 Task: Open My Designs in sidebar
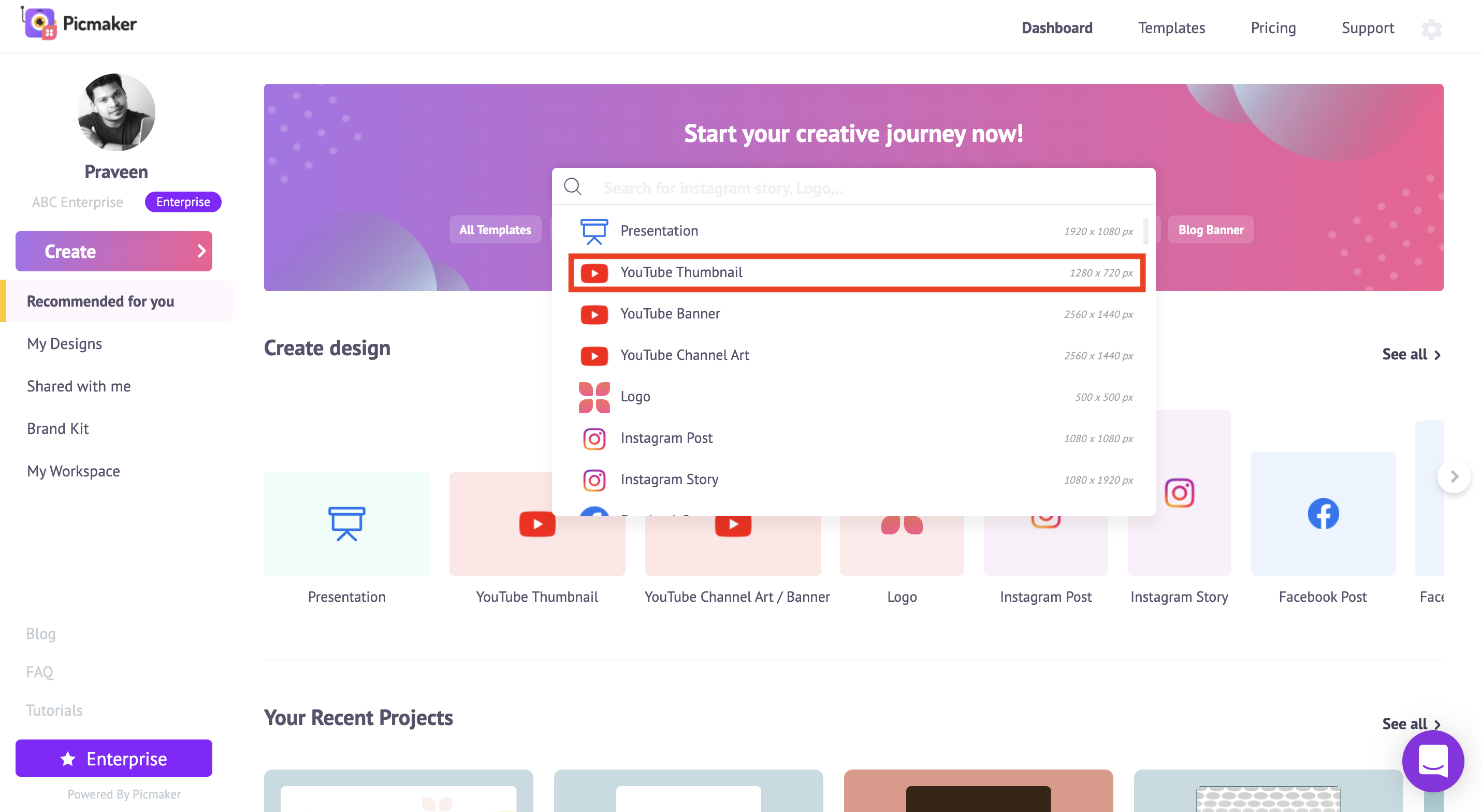pyautogui.click(x=64, y=343)
